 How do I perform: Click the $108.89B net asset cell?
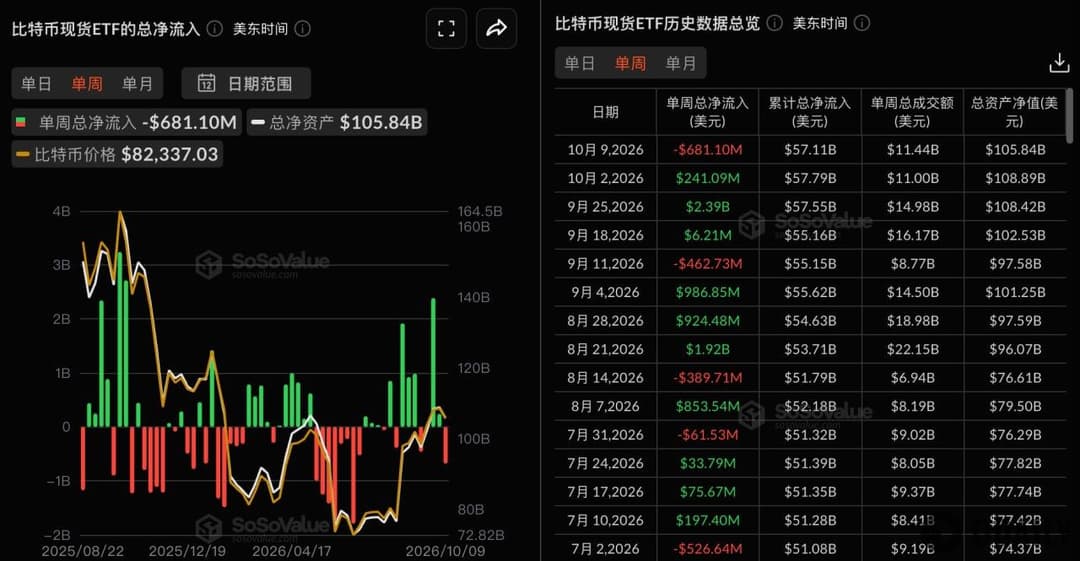[1015, 178]
